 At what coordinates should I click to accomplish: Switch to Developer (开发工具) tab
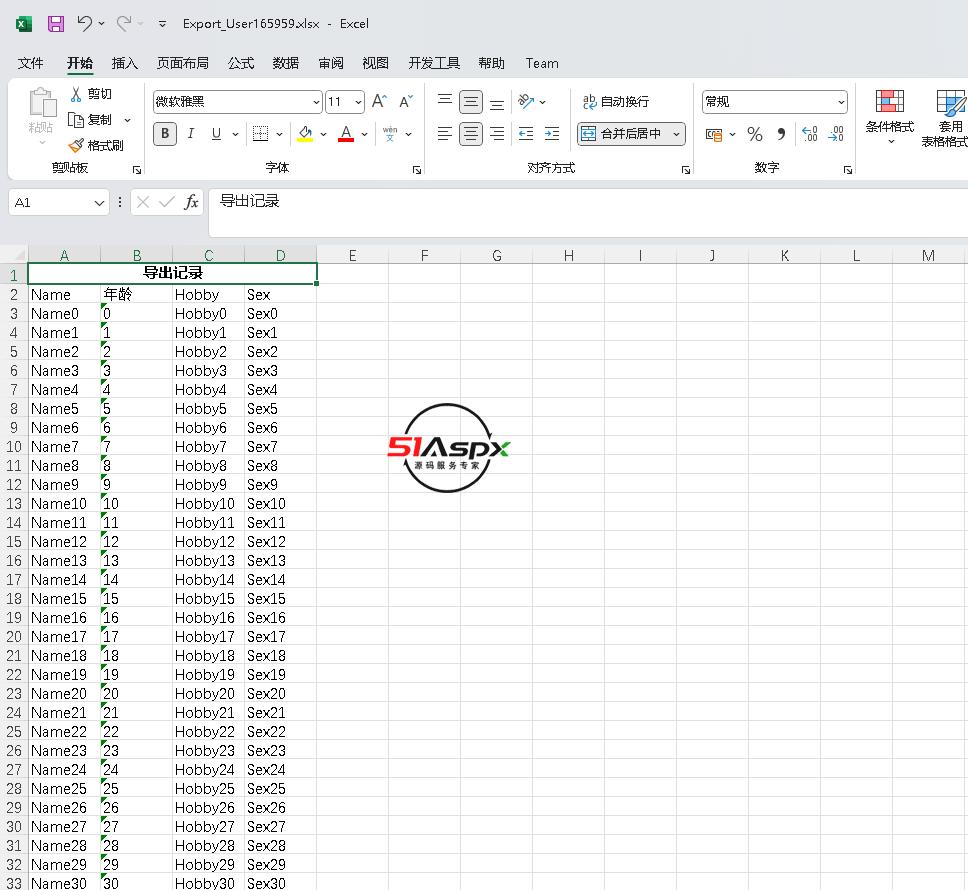(434, 63)
